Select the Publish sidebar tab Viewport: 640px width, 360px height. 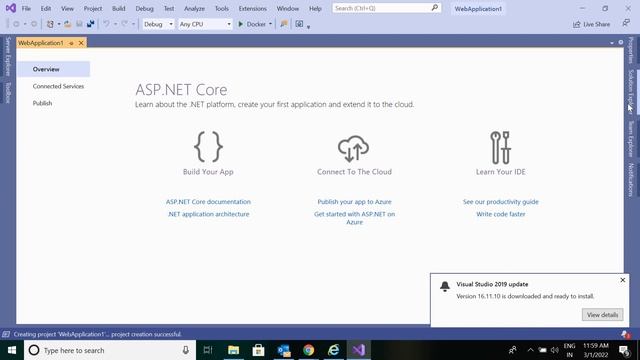pos(42,103)
